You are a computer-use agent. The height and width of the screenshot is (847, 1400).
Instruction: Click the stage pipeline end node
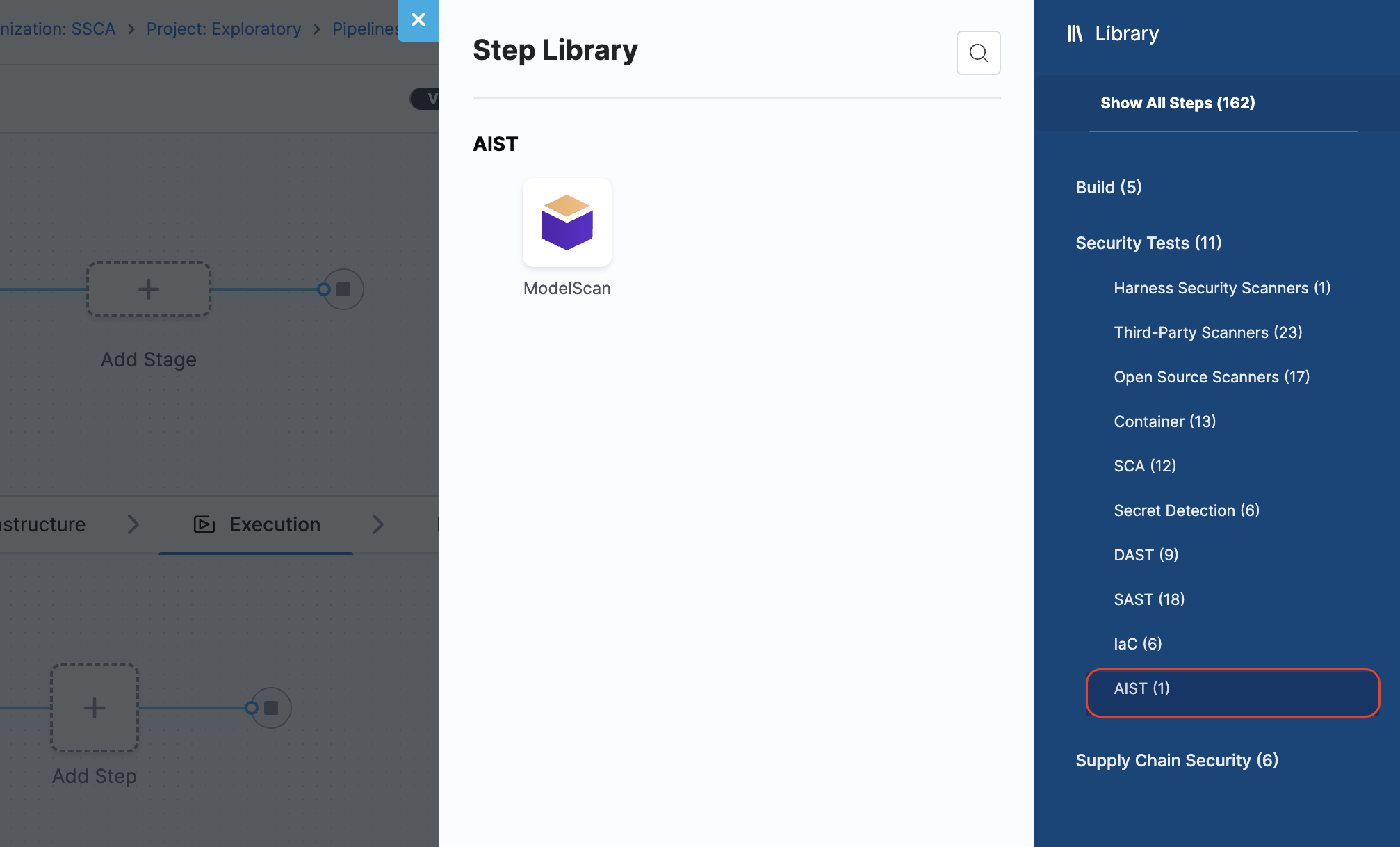[343, 289]
